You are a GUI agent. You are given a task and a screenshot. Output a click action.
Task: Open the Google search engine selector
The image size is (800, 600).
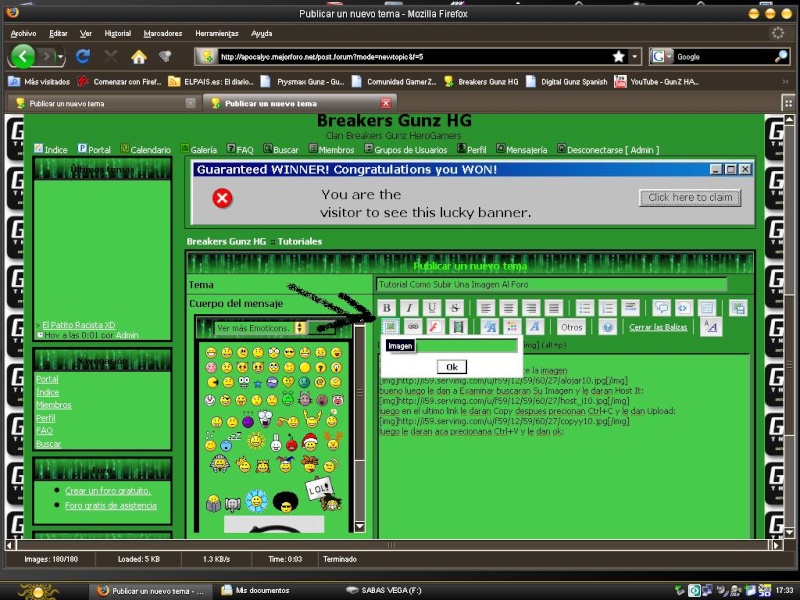(x=662, y=57)
